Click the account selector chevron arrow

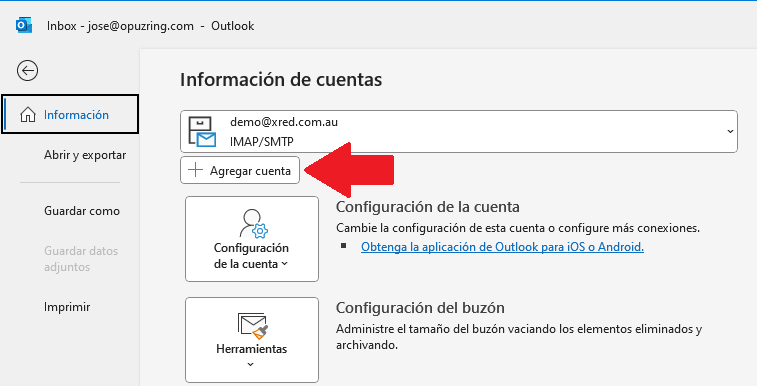tap(730, 131)
